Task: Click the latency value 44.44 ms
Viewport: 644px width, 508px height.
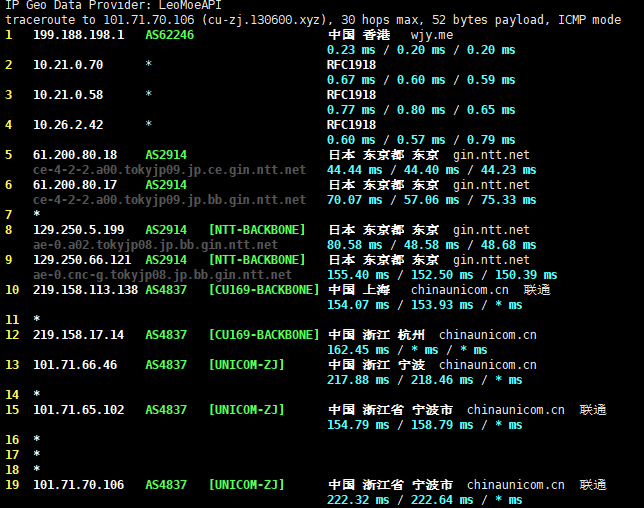Action: (354, 170)
